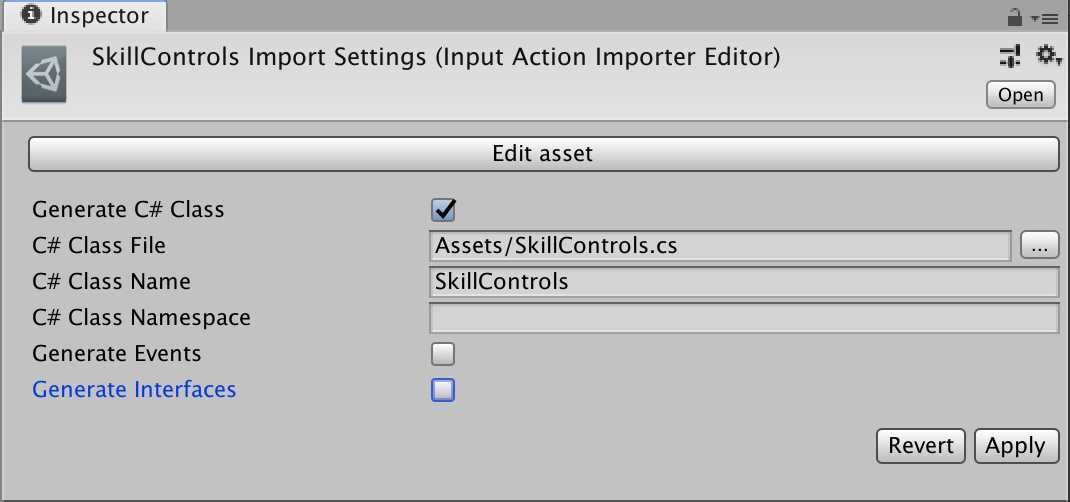This screenshot has height=502, width=1070.
Task: Revert the import settings changes
Action: (921, 446)
